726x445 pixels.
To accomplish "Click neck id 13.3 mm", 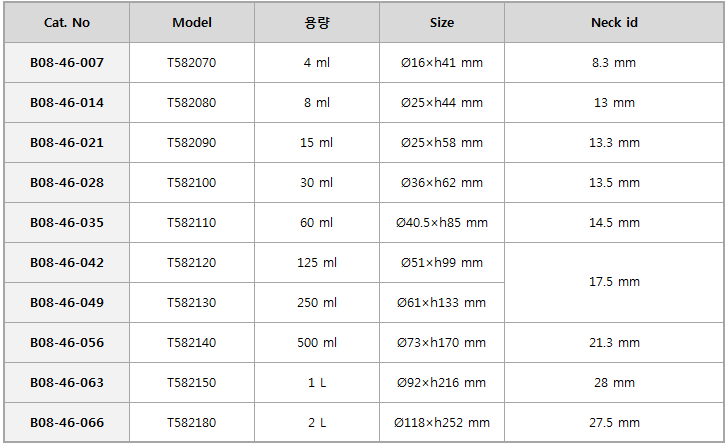I will point(614,143).
